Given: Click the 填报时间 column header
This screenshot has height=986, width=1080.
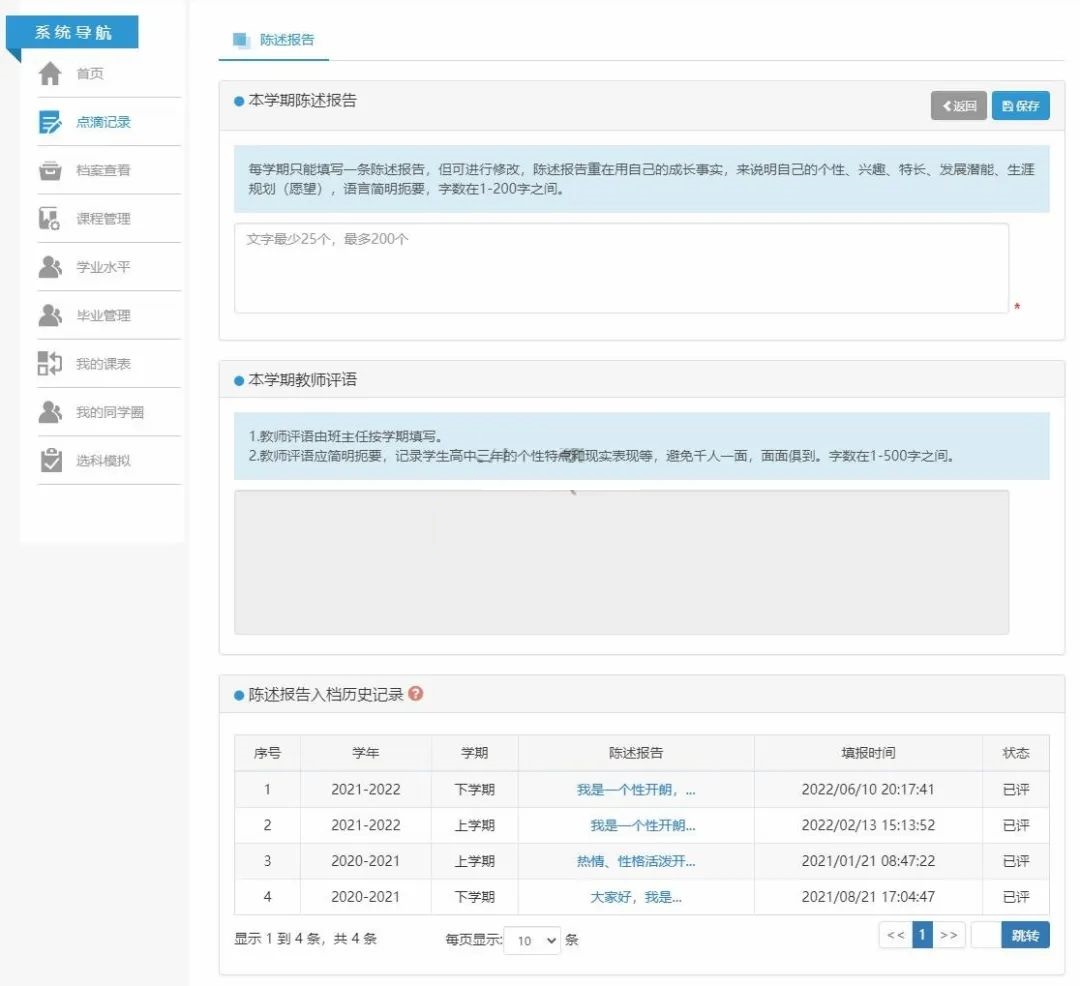Looking at the screenshot, I should [868, 753].
